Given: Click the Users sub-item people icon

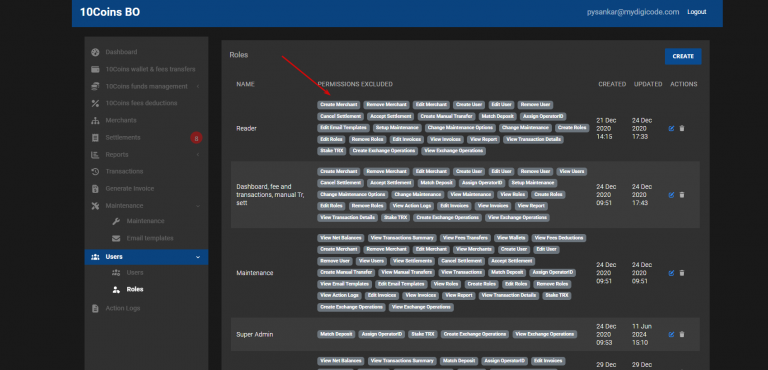Looking at the screenshot, I should click(116, 272).
